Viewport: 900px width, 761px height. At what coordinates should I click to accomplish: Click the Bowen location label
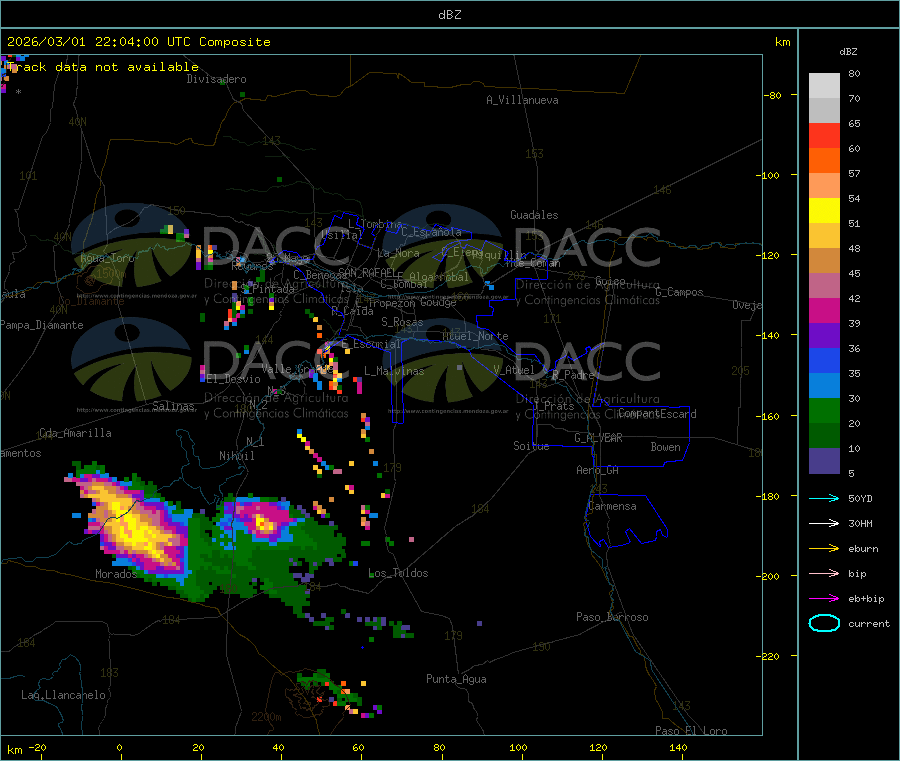[665, 446]
